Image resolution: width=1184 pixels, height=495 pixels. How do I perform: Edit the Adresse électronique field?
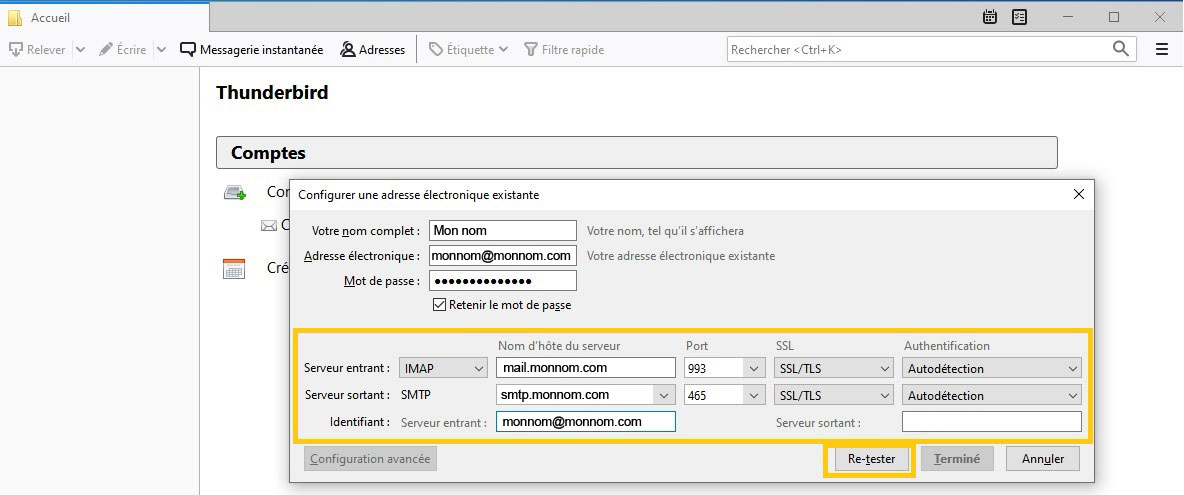pyautogui.click(x=503, y=256)
